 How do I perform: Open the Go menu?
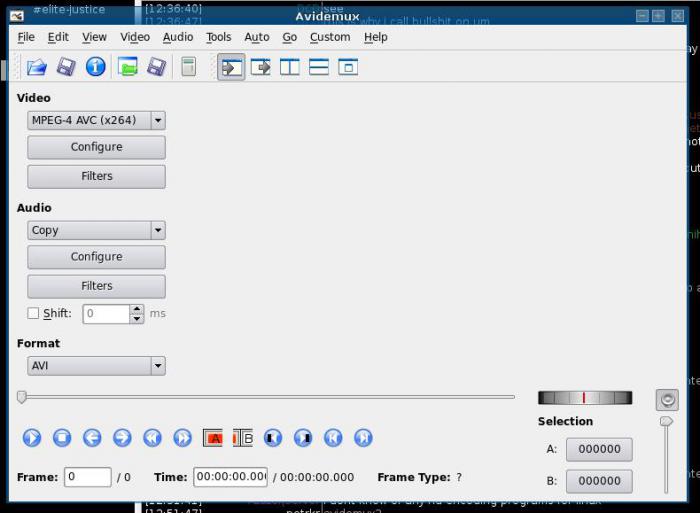(289, 37)
